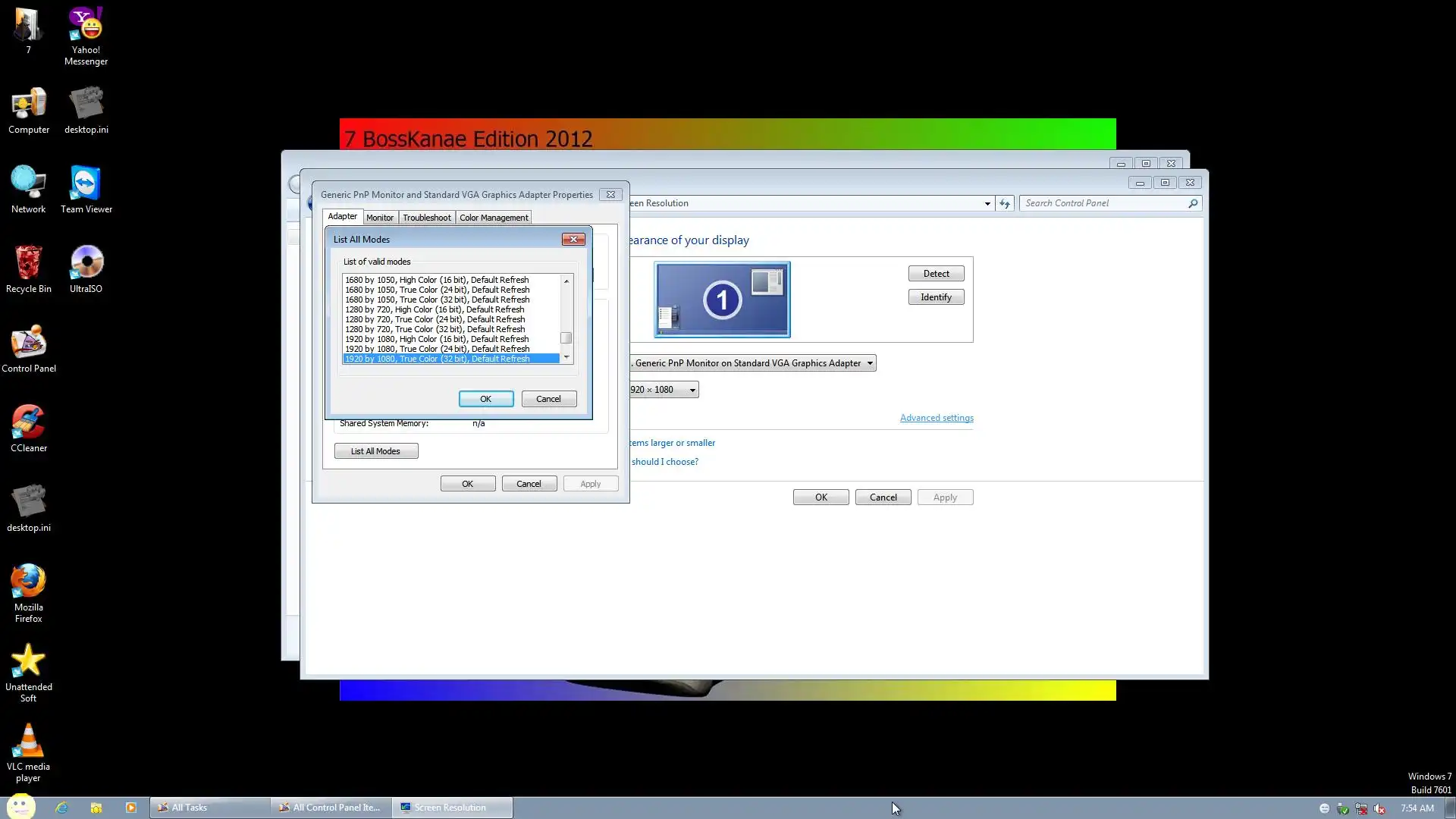1456x819 pixels.
Task: Open the Team Viewer desktop shortcut
Action: 86,186
